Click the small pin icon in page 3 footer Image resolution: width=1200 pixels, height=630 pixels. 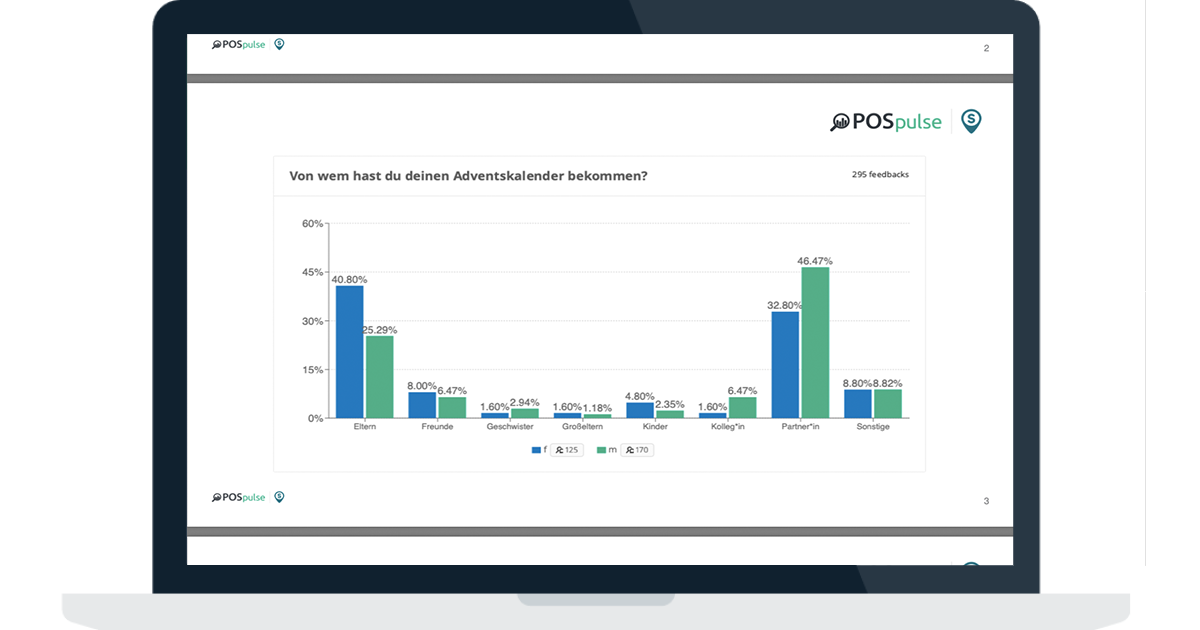(279, 497)
